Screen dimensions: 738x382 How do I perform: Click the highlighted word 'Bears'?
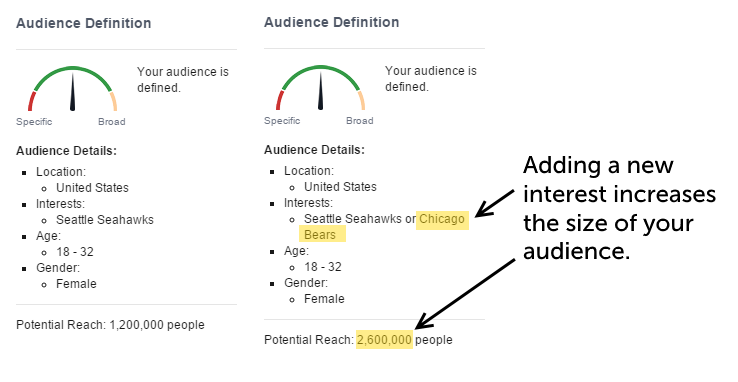[320, 235]
